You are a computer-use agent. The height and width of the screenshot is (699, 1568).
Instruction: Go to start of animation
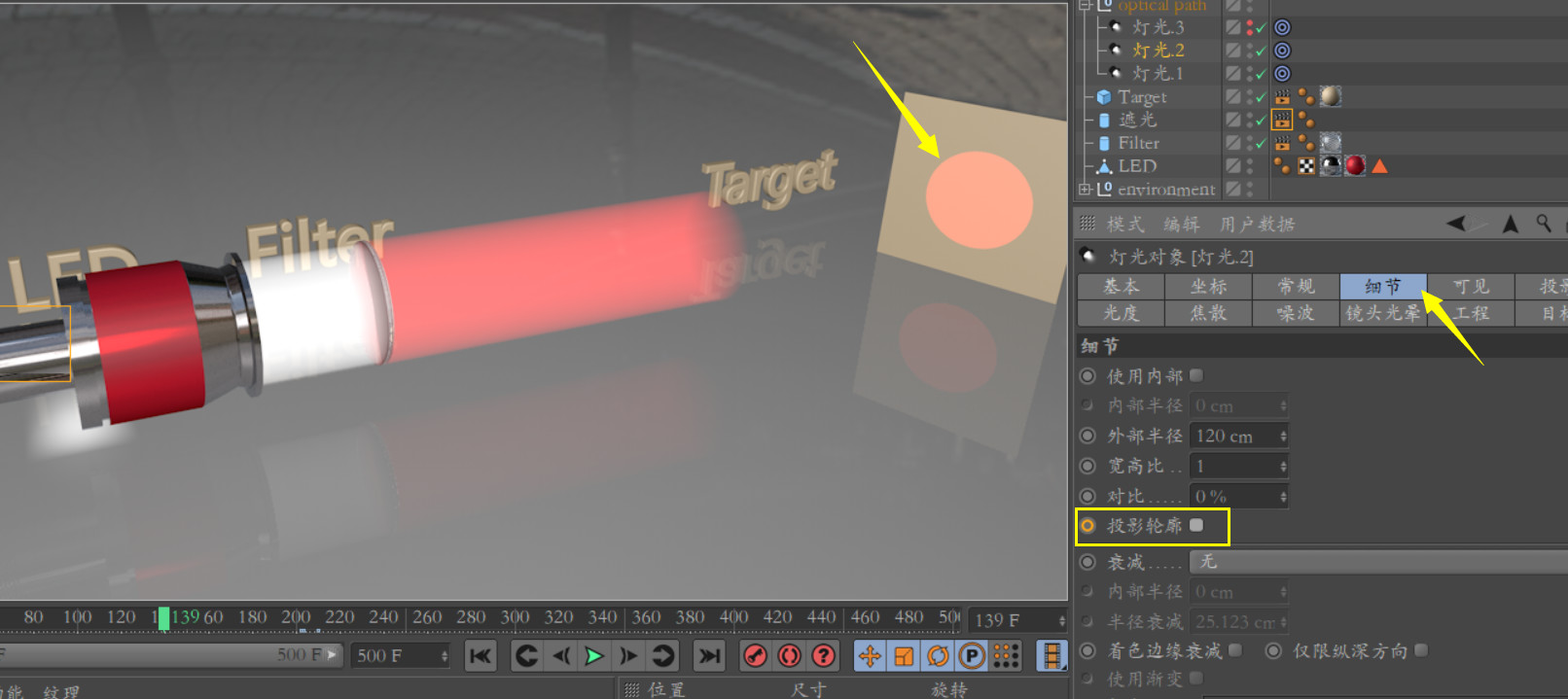pyautogui.click(x=481, y=656)
